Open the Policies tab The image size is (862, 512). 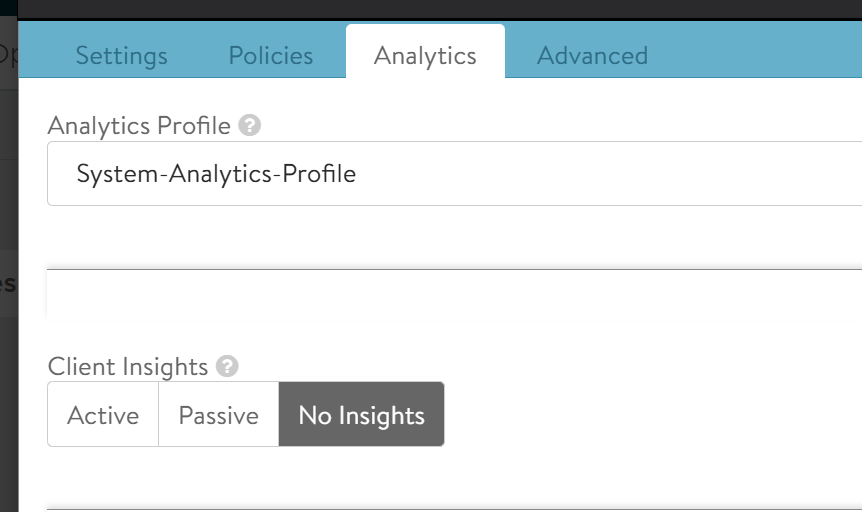(x=271, y=55)
